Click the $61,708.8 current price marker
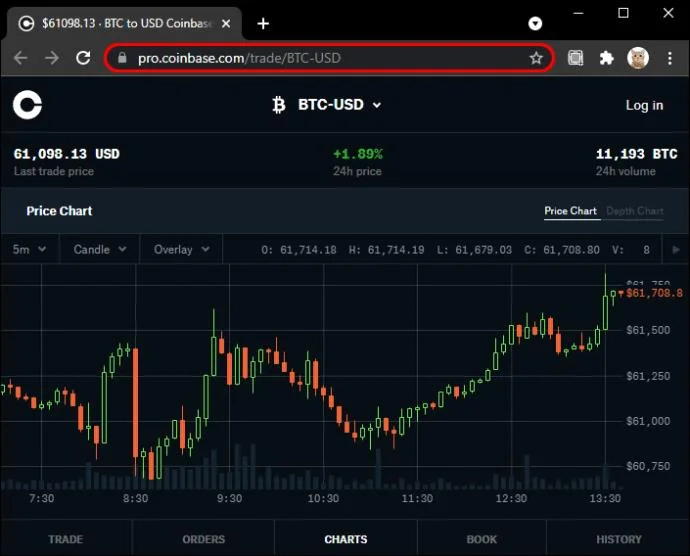The image size is (690, 556). [654, 293]
